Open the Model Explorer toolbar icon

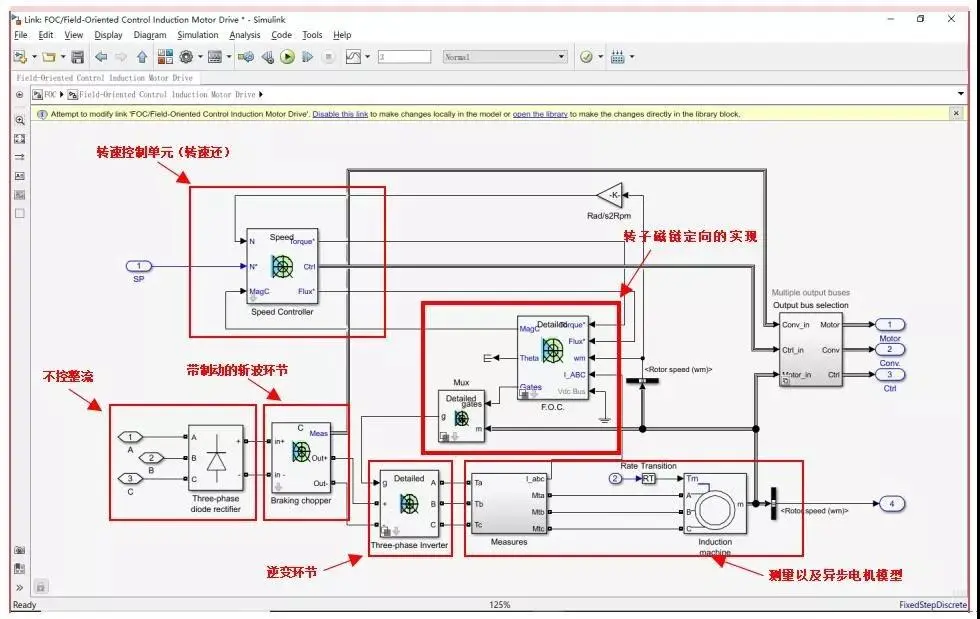click(214, 57)
